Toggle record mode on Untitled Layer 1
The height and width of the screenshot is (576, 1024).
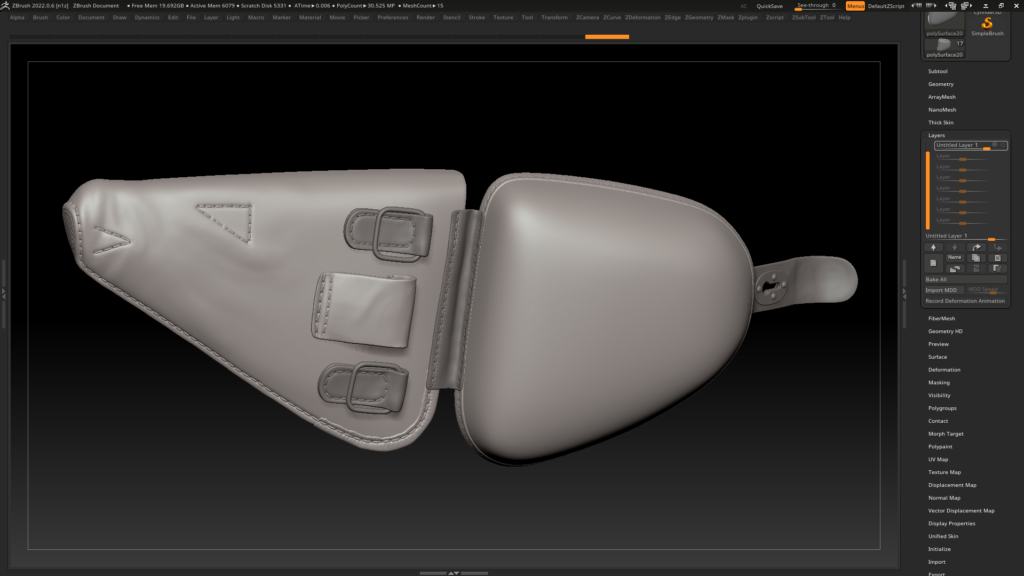1003,145
